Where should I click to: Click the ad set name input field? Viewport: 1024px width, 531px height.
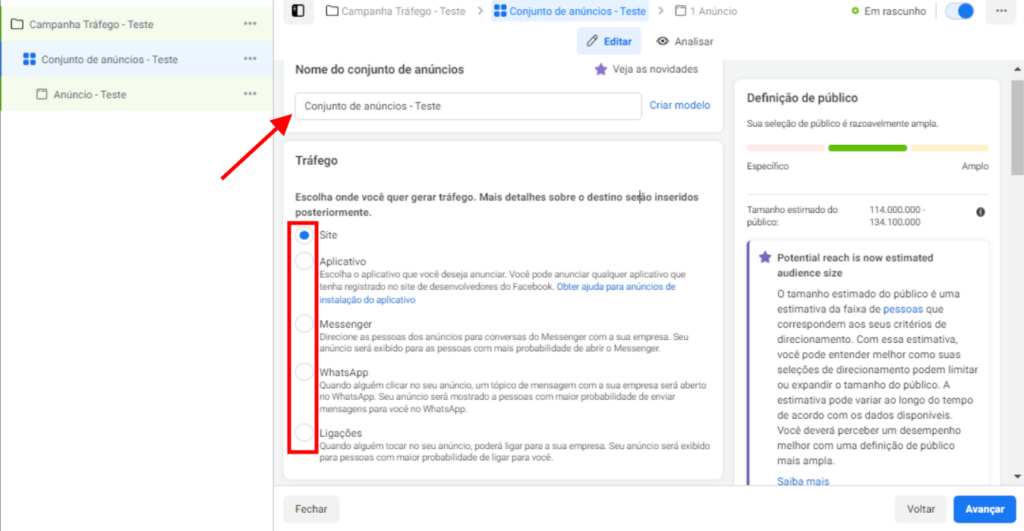coord(468,106)
